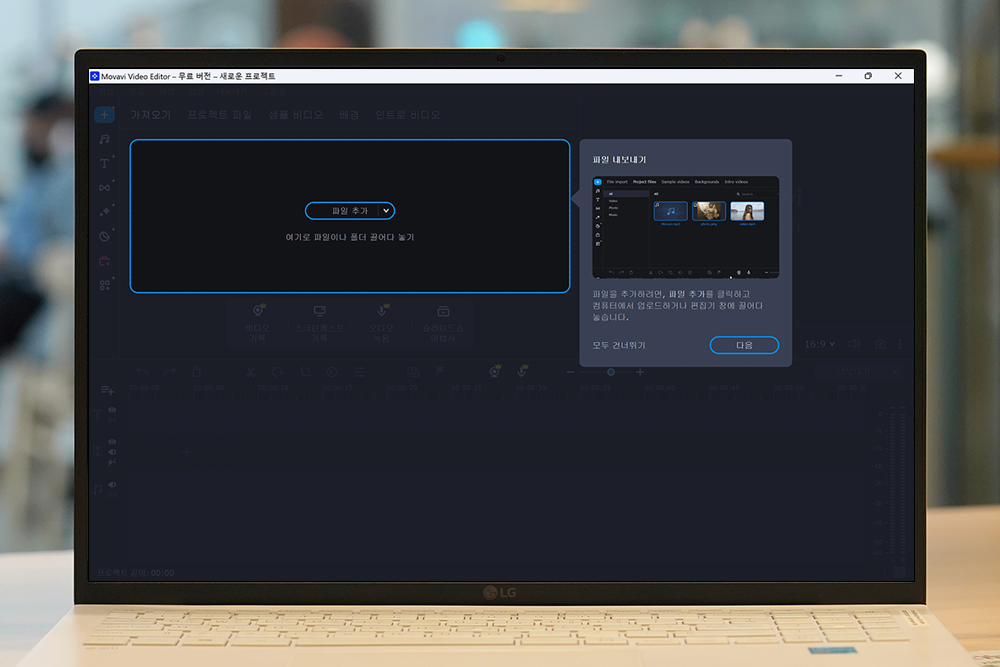Expand the 내보내기 export dropdown arrow

(895, 371)
